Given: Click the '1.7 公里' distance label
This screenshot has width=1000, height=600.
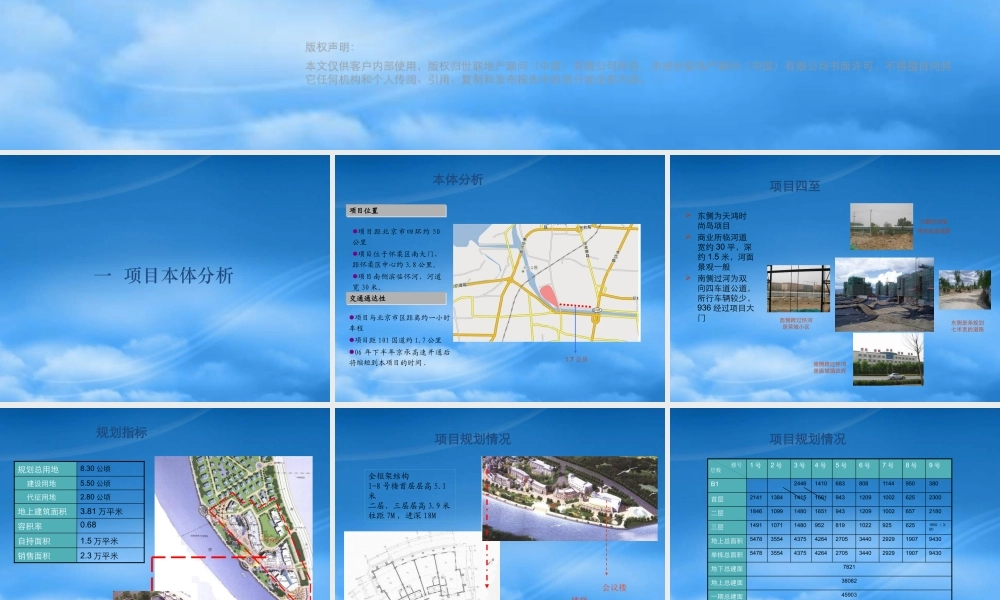Looking at the screenshot, I should [x=577, y=360].
